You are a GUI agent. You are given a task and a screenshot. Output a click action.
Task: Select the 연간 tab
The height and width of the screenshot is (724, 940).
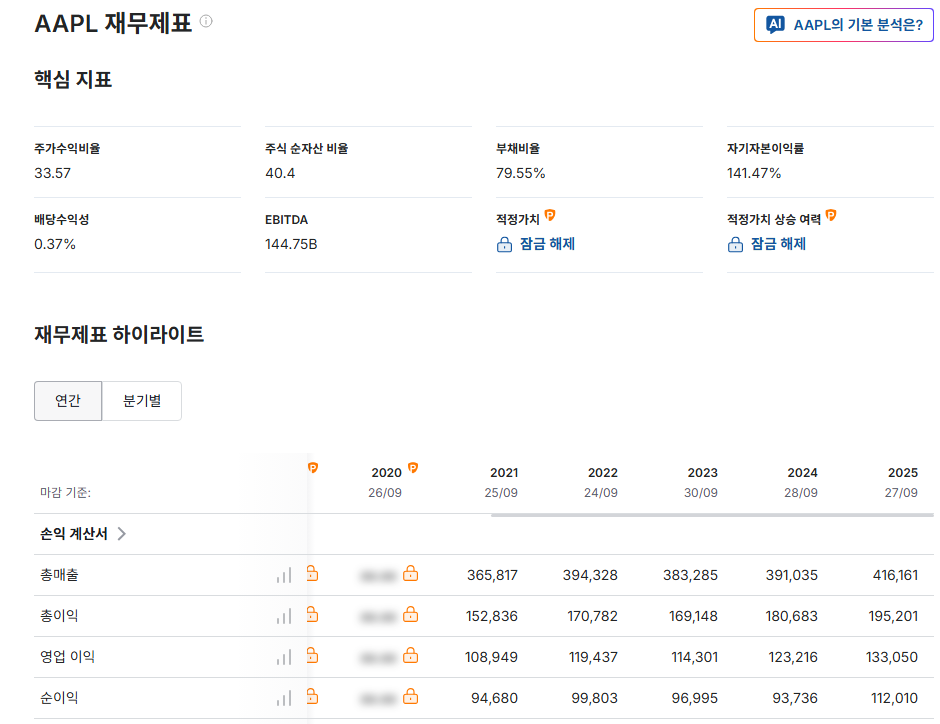click(x=68, y=400)
